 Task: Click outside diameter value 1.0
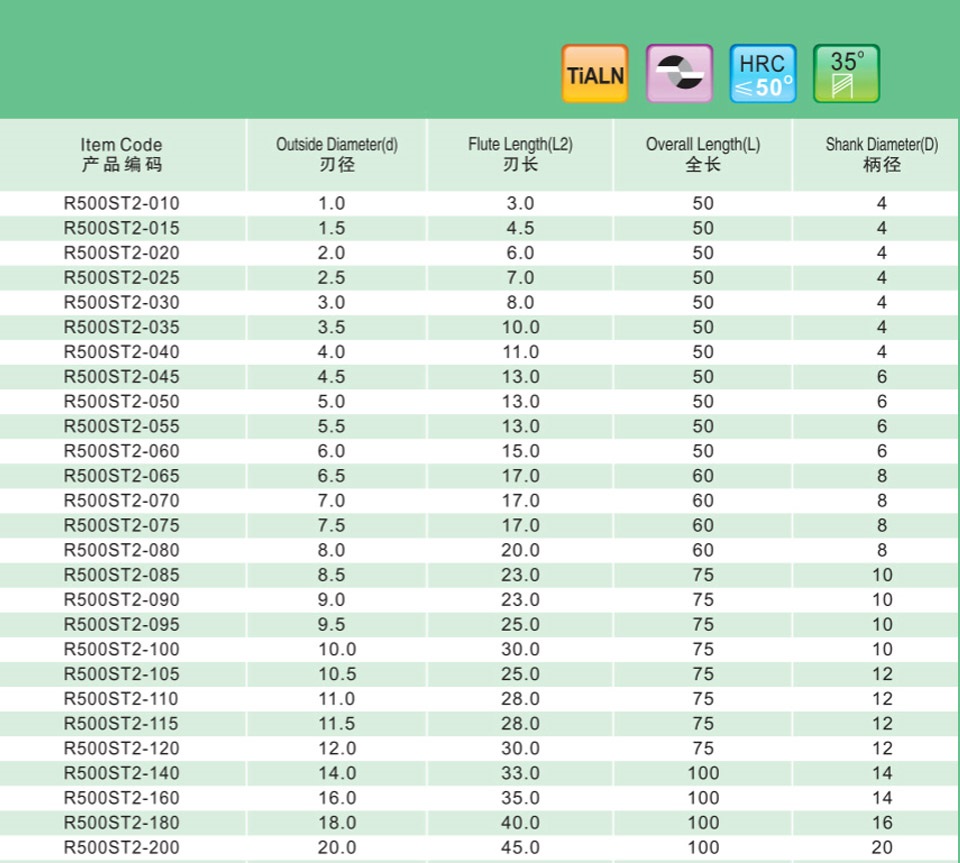point(331,203)
